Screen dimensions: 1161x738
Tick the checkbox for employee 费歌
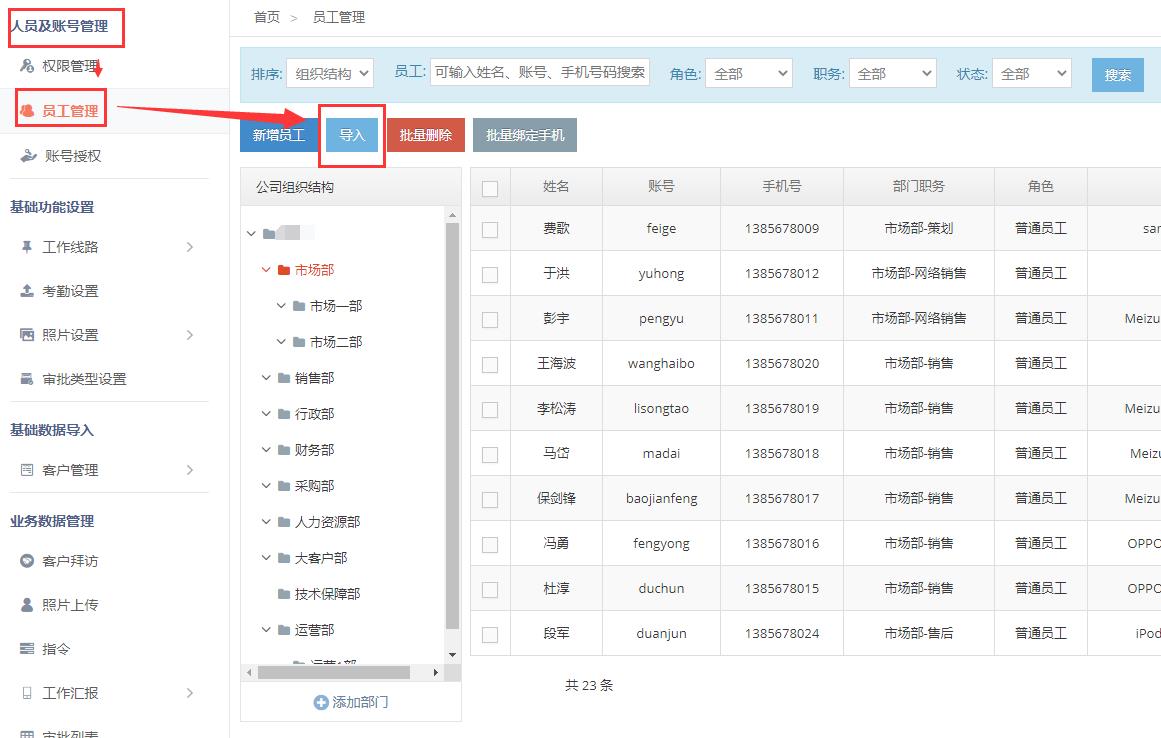pyautogui.click(x=490, y=229)
